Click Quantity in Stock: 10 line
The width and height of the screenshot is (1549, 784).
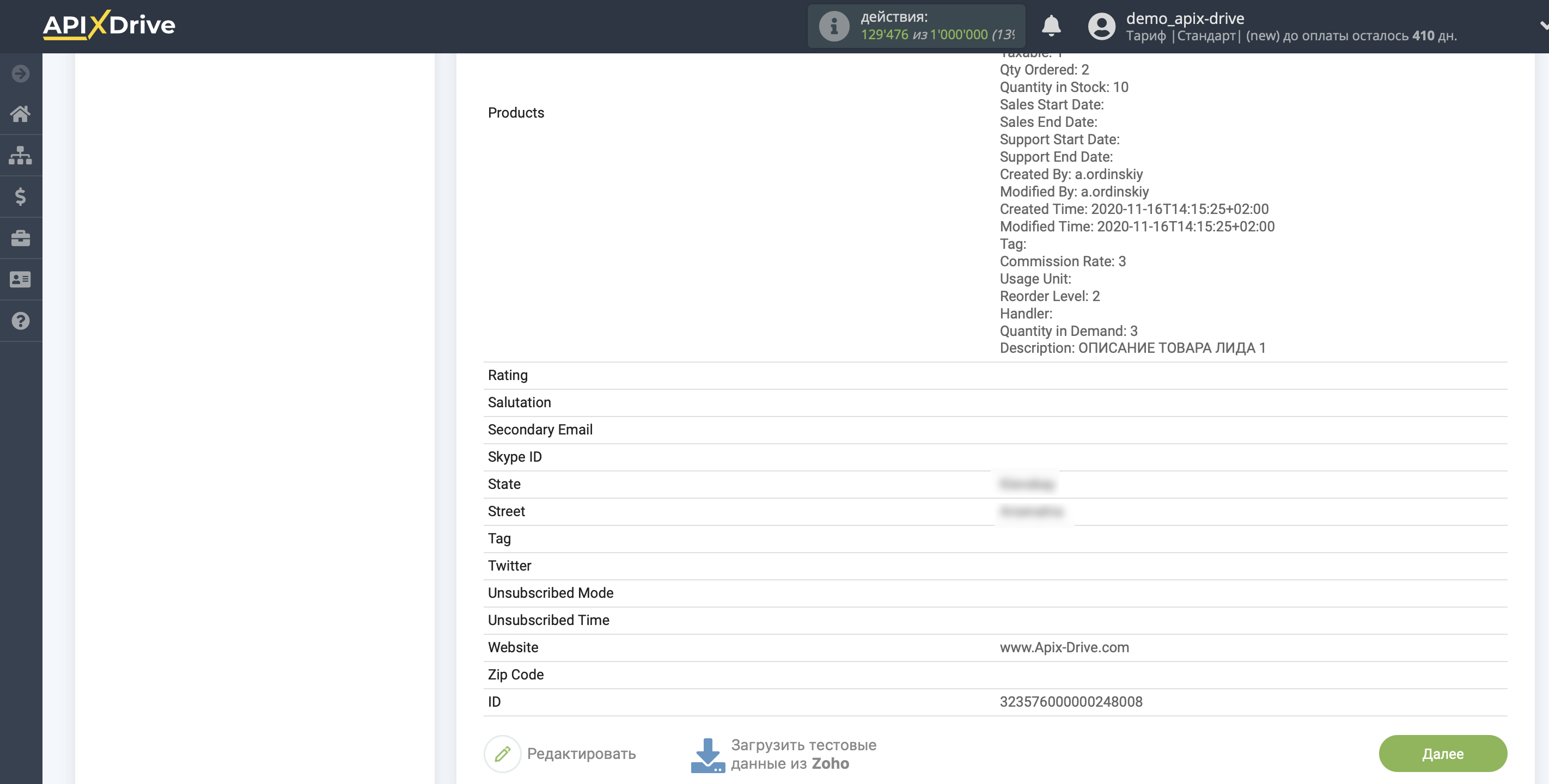(x=1063, y=87)
